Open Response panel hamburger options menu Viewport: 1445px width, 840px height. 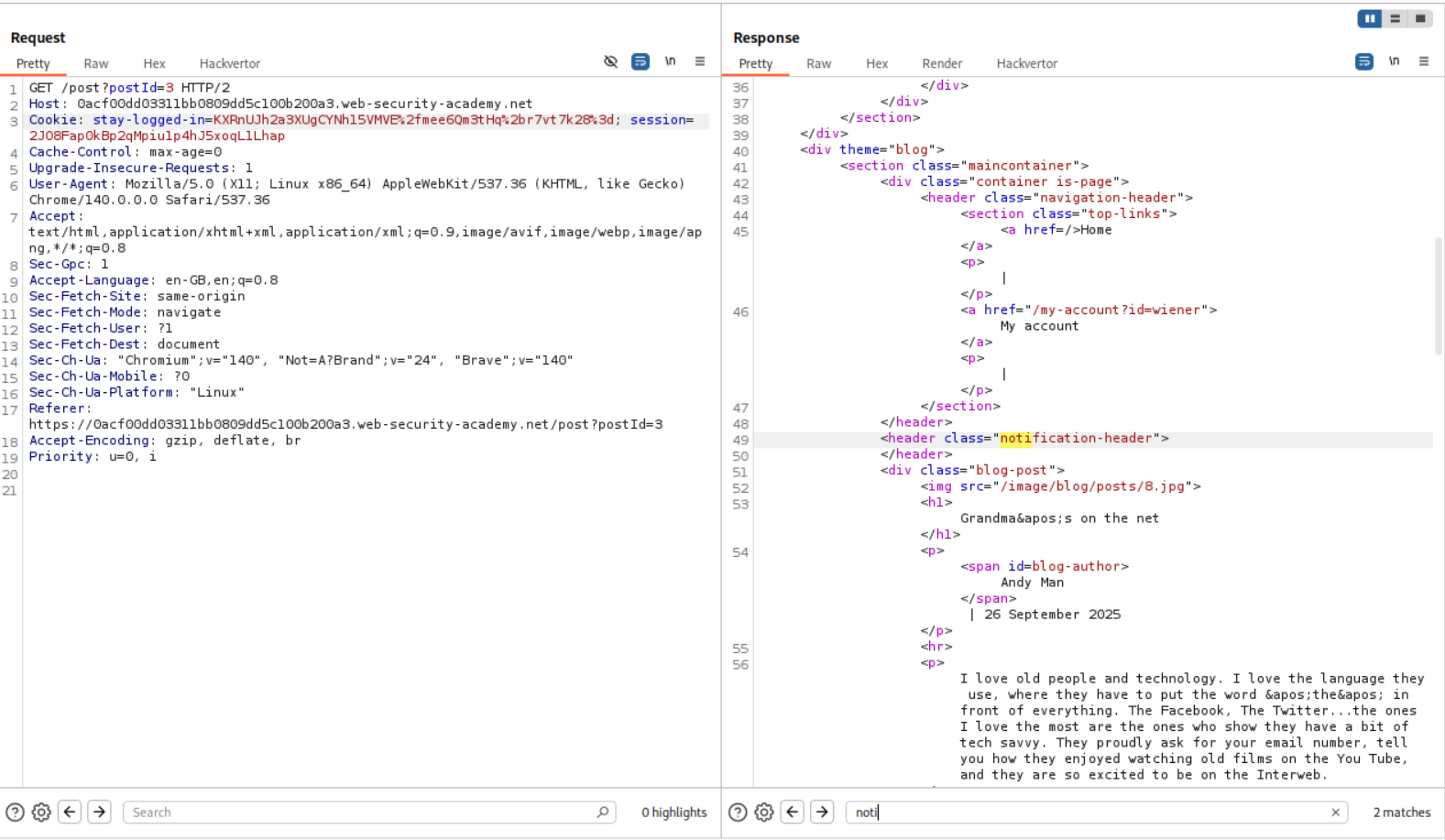tap(1424, 61)
